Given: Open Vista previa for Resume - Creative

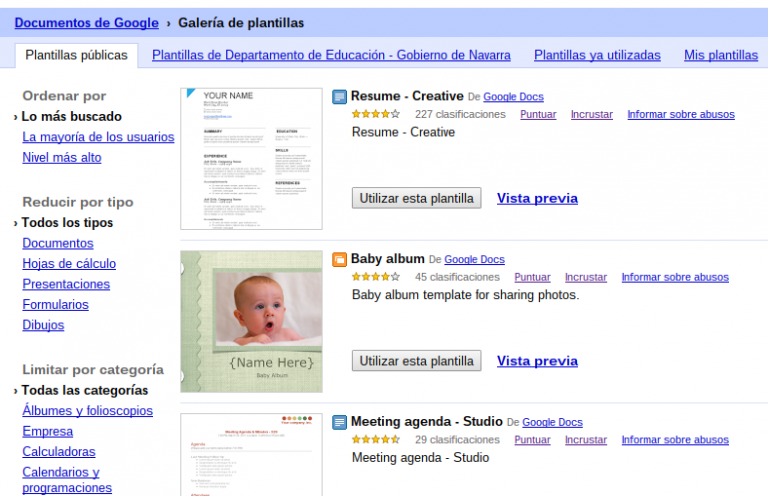Looking at the screenshot, I should [x=537, y=198].
